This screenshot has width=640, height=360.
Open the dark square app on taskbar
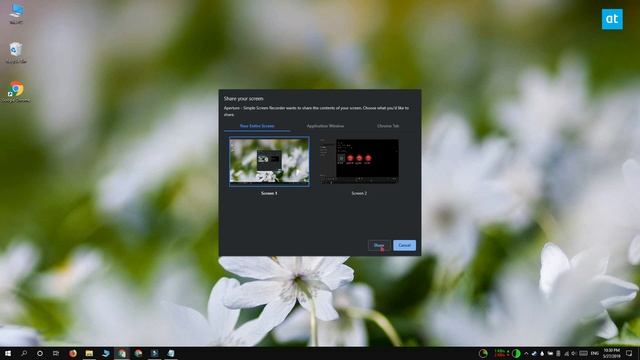click(154, 353)
